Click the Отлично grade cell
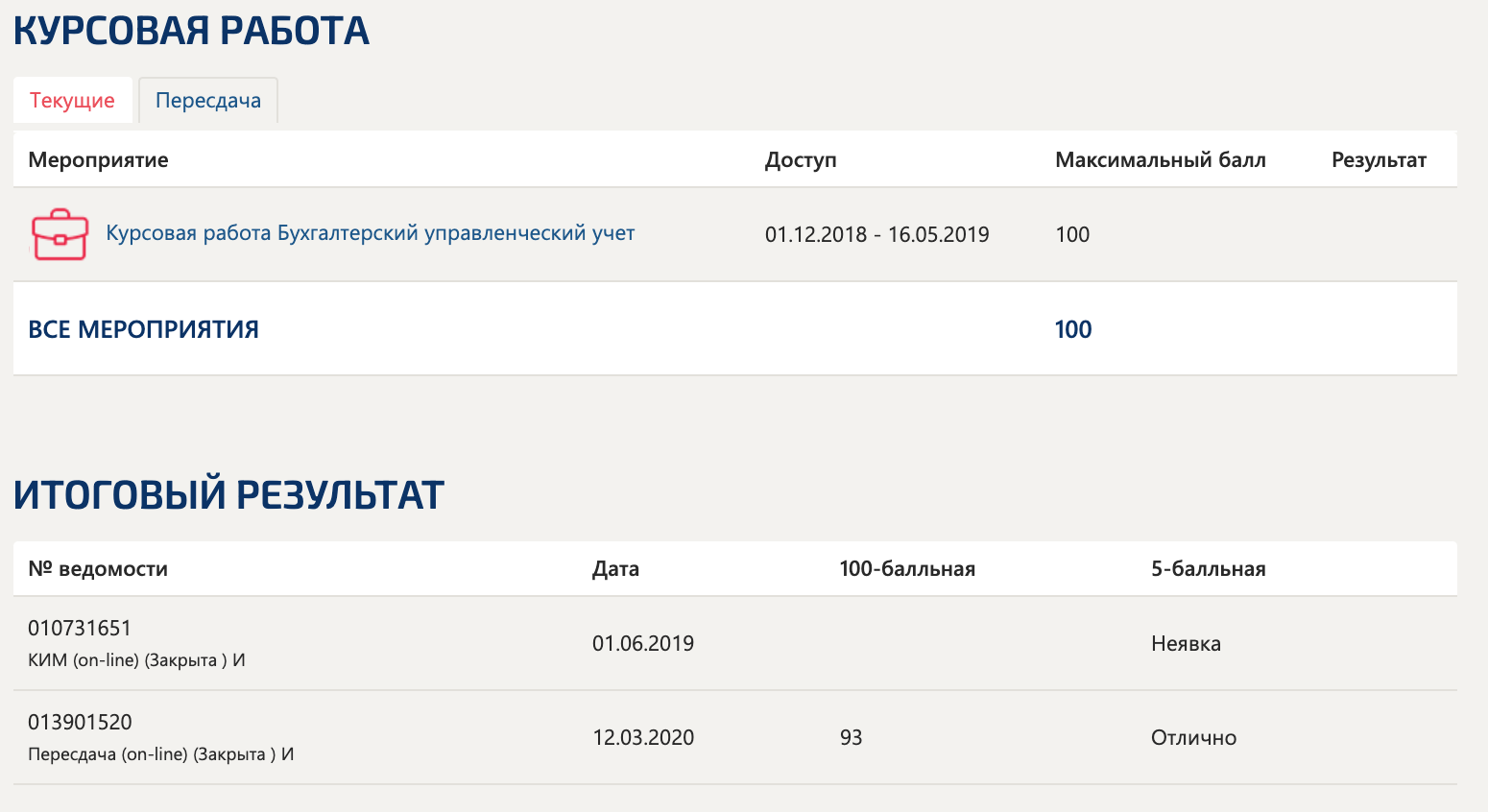This screenshot has width=1488, height=812. click(x=1193, y=738)
